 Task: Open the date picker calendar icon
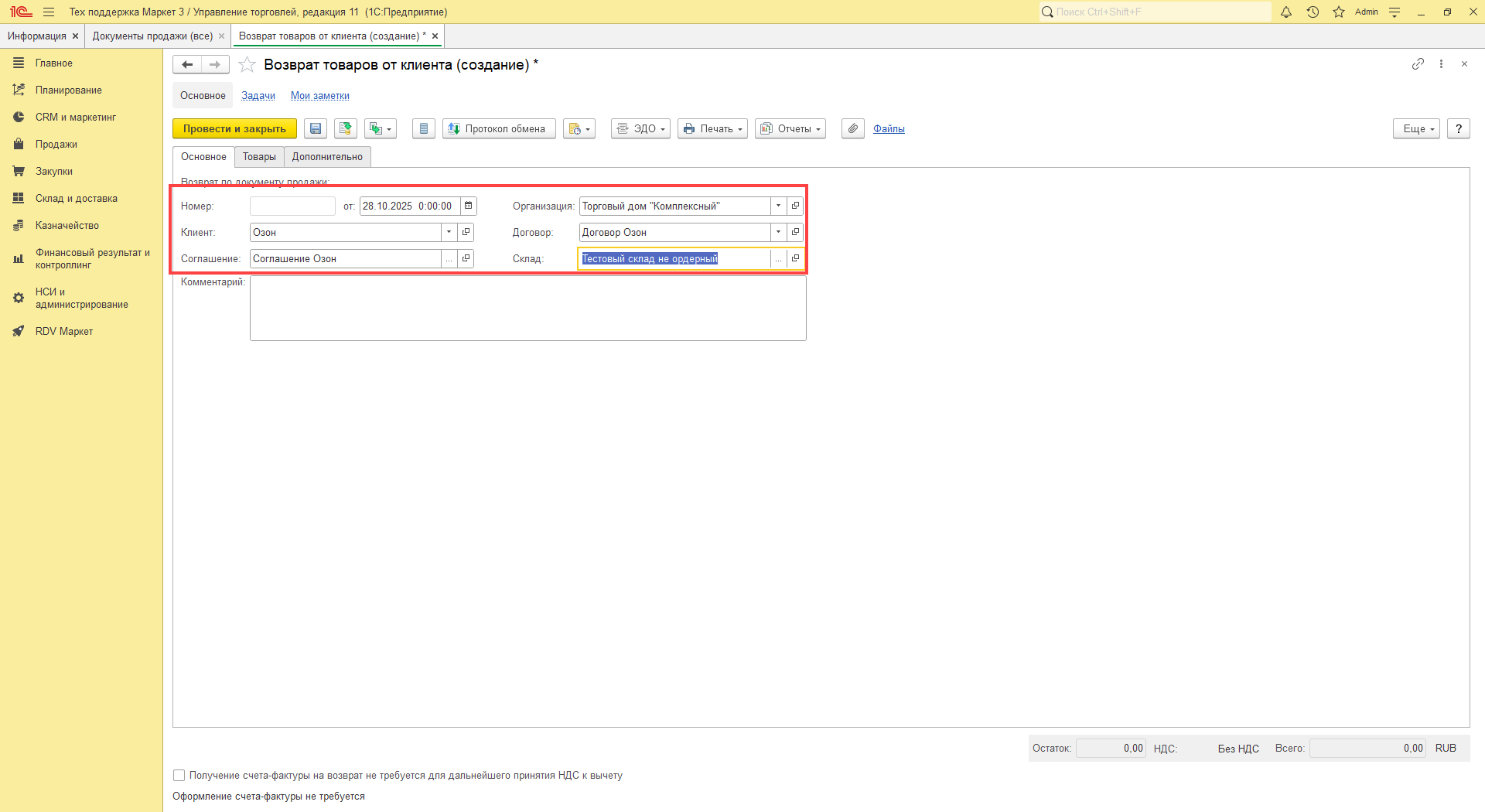point(469,206)
